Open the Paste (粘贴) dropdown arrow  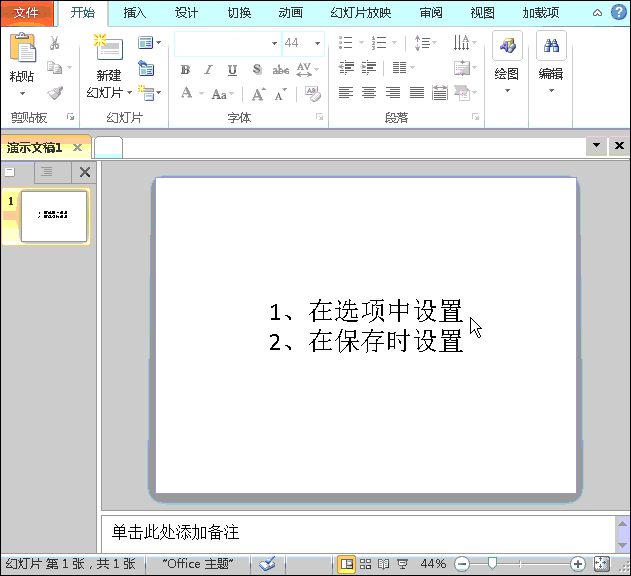point(21,91)
